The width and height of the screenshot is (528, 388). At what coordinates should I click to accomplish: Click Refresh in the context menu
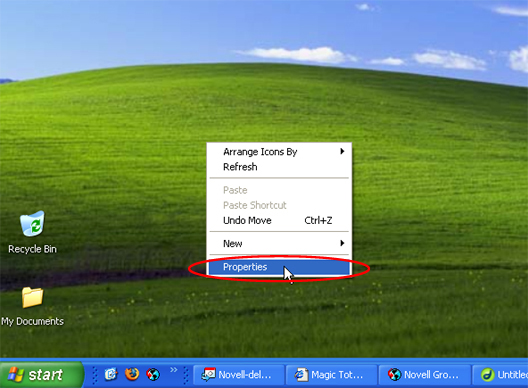pos(279,167)
